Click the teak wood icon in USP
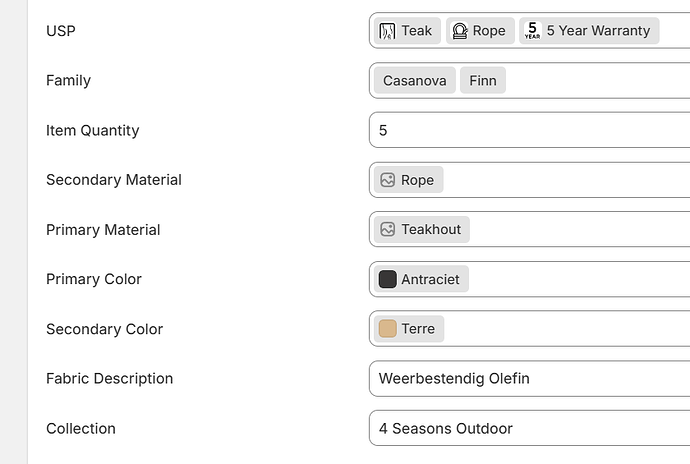This screenshot has height=464, width=690. [x=387, y=31]
